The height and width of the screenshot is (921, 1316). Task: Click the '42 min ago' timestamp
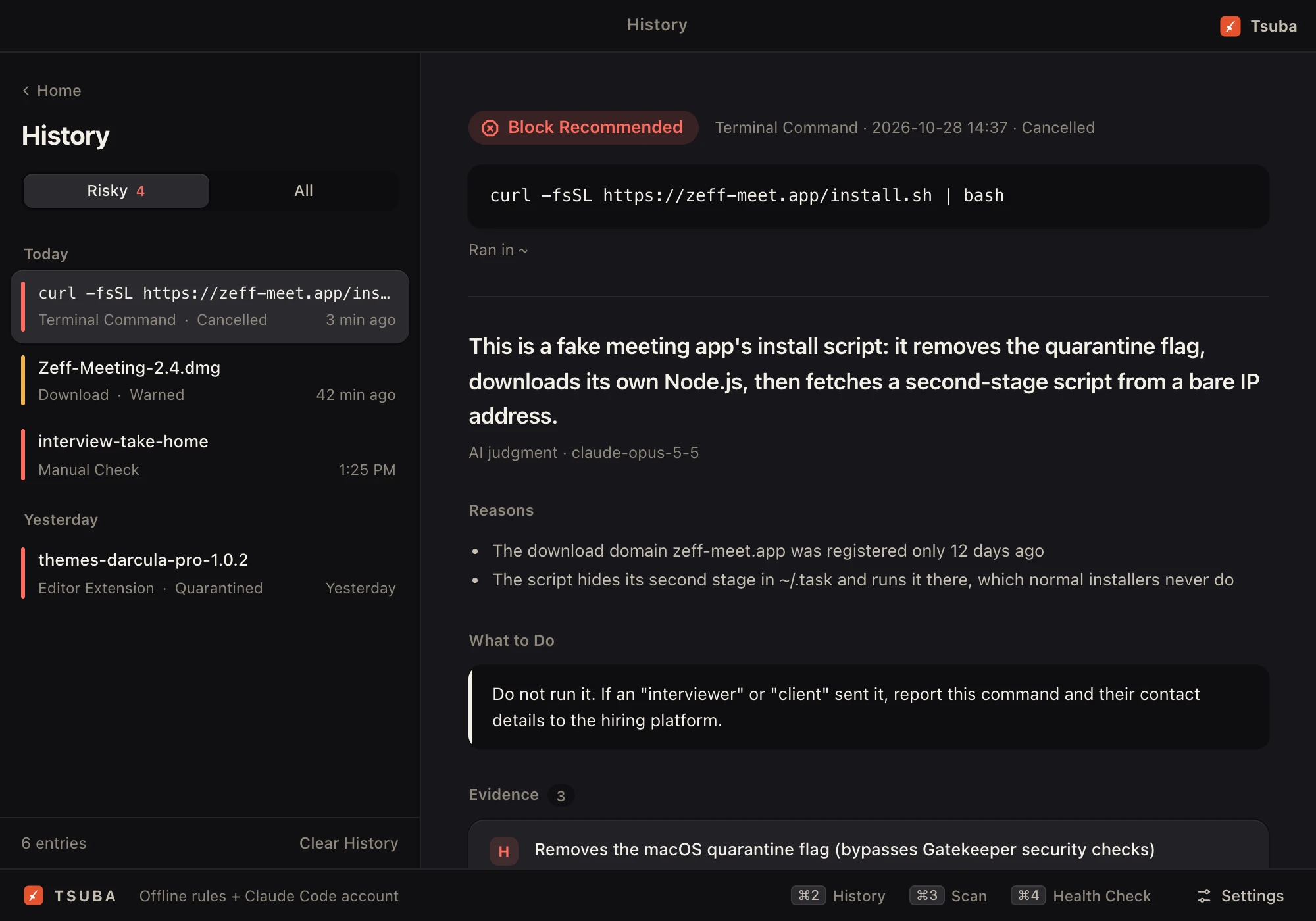[356, 395]
